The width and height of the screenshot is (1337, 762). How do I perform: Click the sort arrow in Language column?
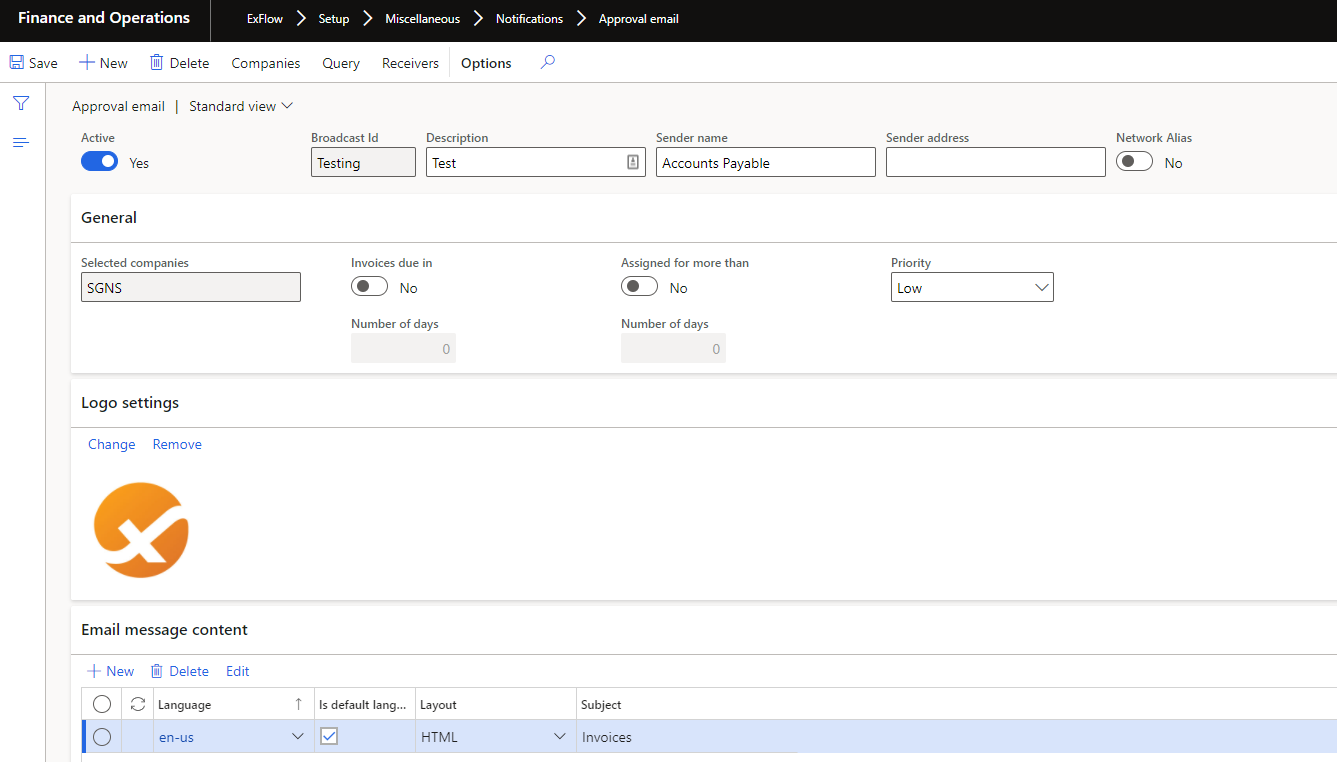coord(298,704)
